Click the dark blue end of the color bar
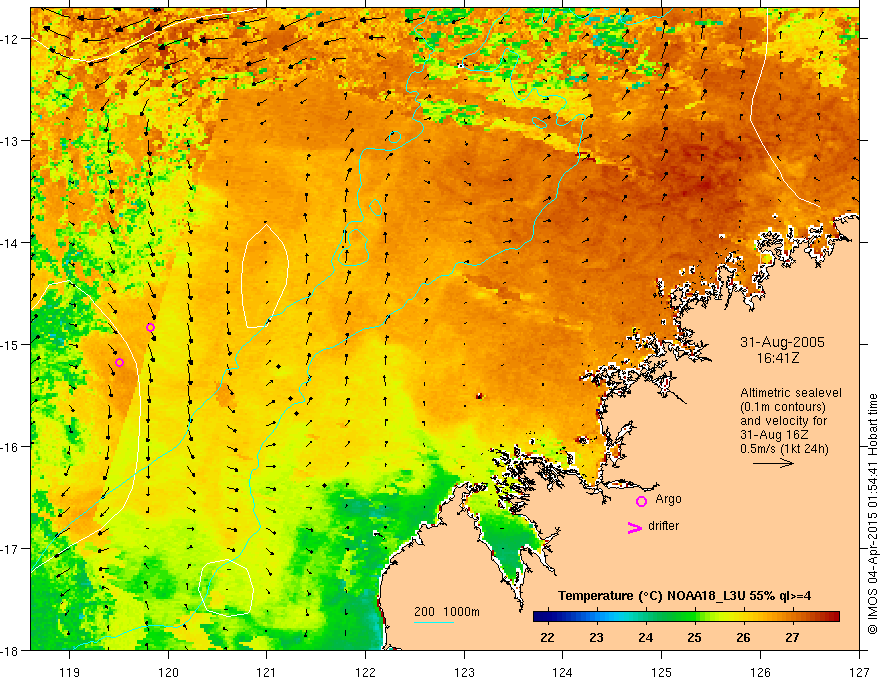Image resolution: width=880 pixels, height=680 pixels. coord(539,616)
